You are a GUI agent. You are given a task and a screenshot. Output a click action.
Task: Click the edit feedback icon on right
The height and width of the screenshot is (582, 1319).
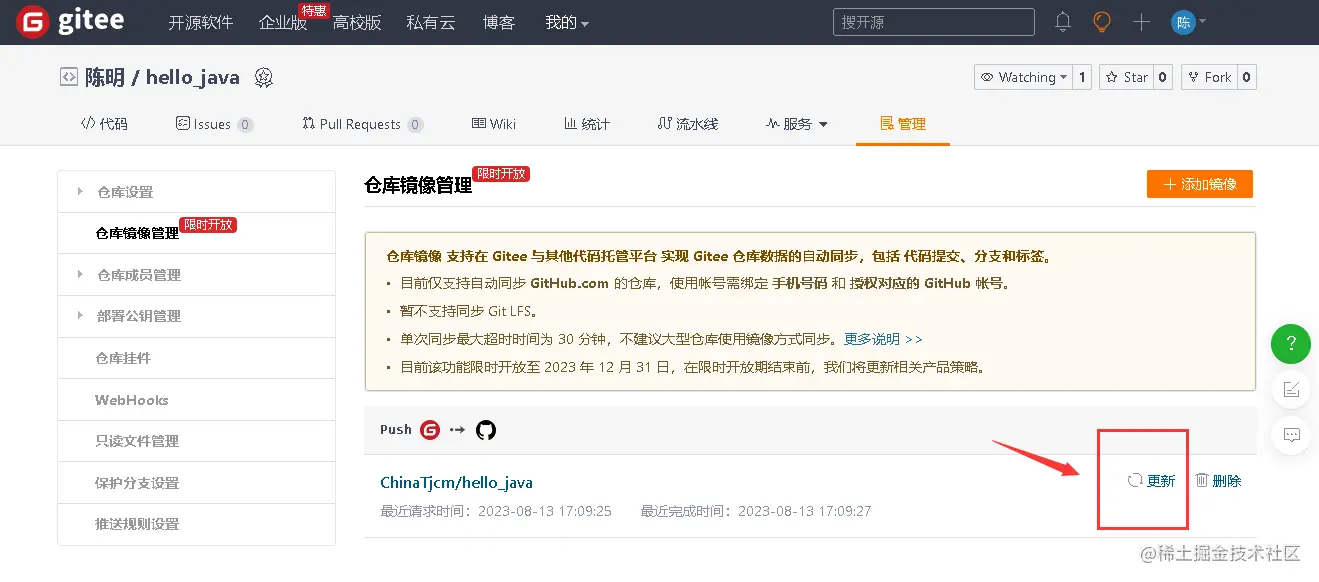click(x=1291, y=389)
